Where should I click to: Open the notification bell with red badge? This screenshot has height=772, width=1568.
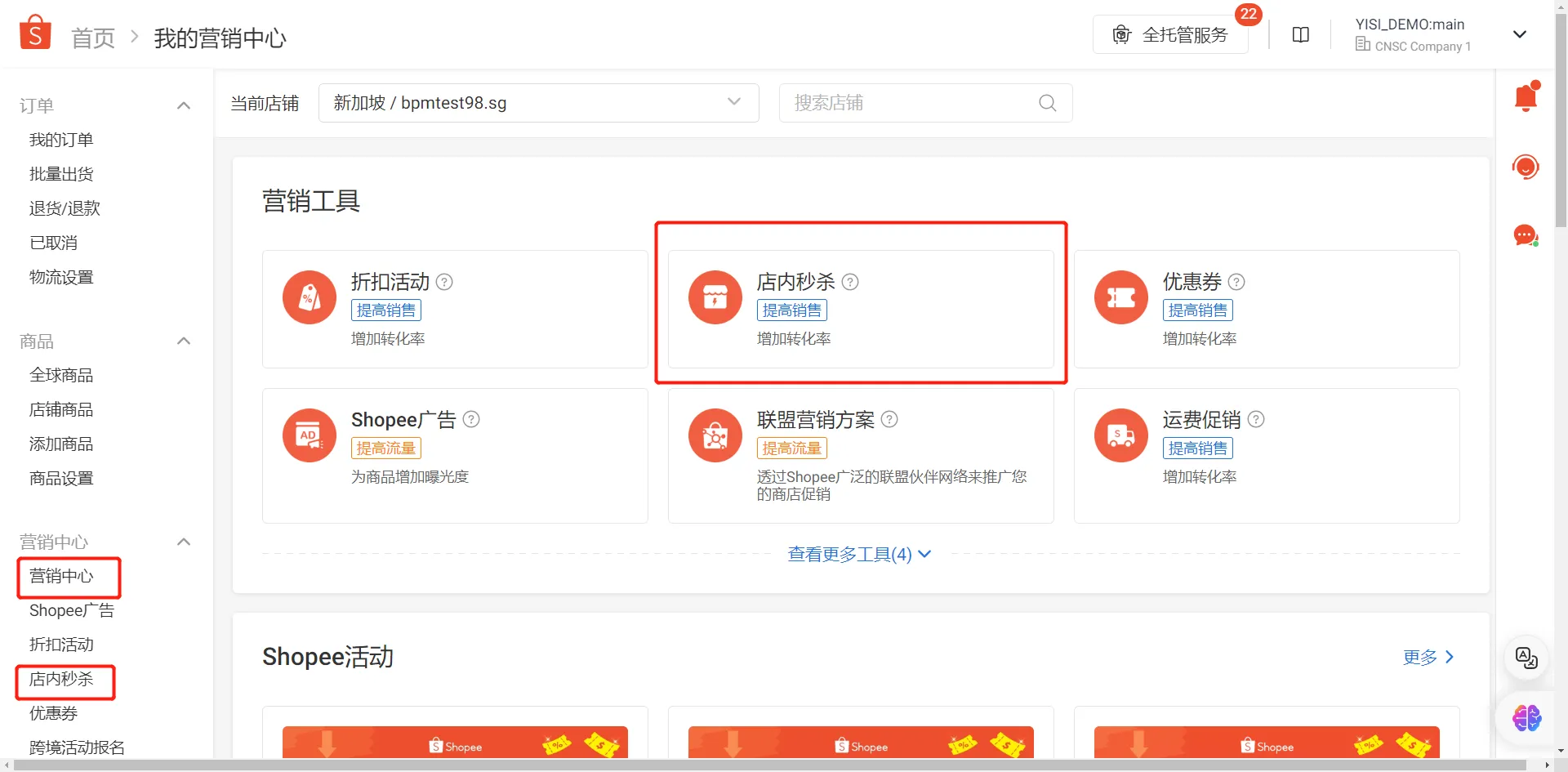(1526, 96)
